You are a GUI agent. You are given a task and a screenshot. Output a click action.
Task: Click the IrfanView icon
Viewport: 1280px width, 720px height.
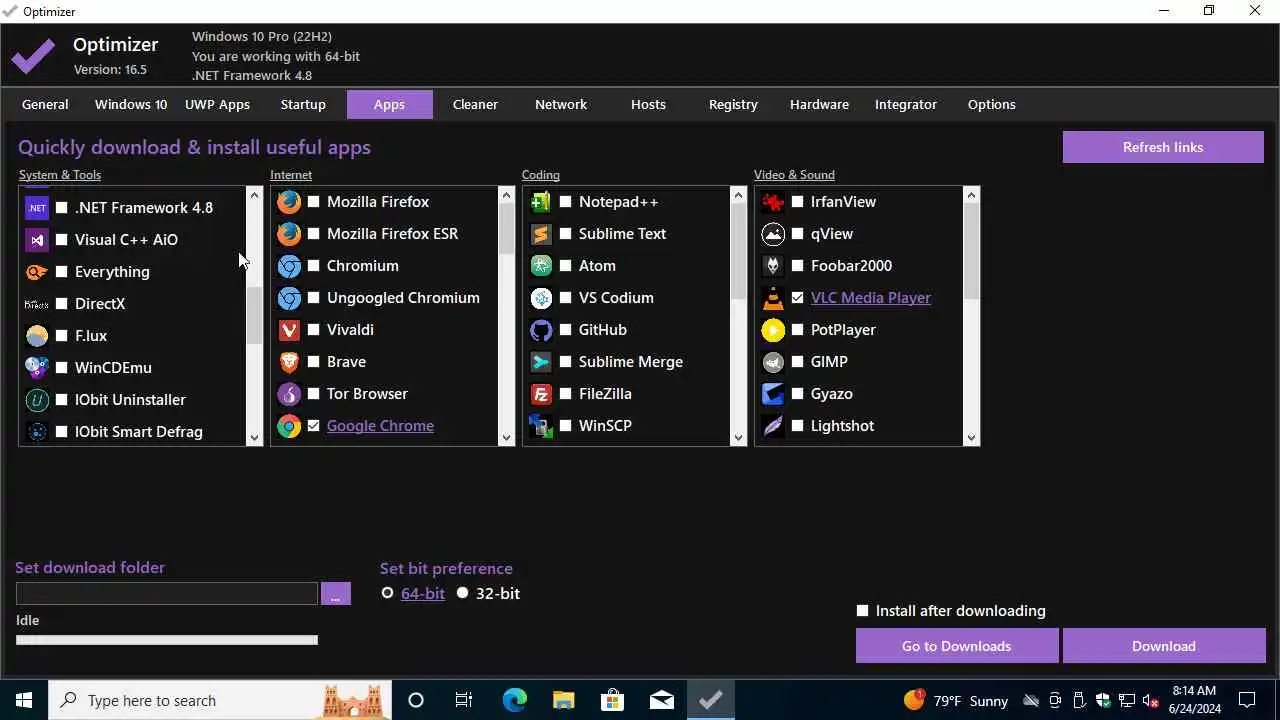coord(773,202)
